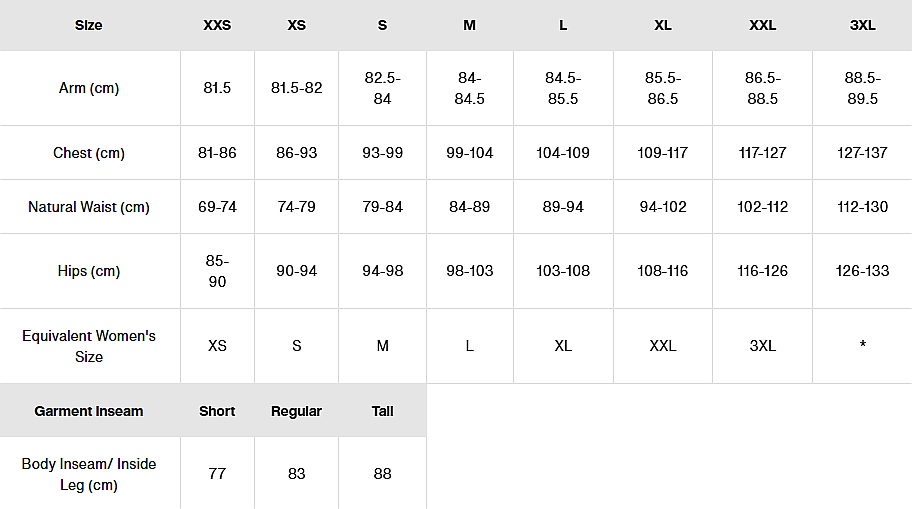Select the Regular inseam column header

[x=296, y=411]
